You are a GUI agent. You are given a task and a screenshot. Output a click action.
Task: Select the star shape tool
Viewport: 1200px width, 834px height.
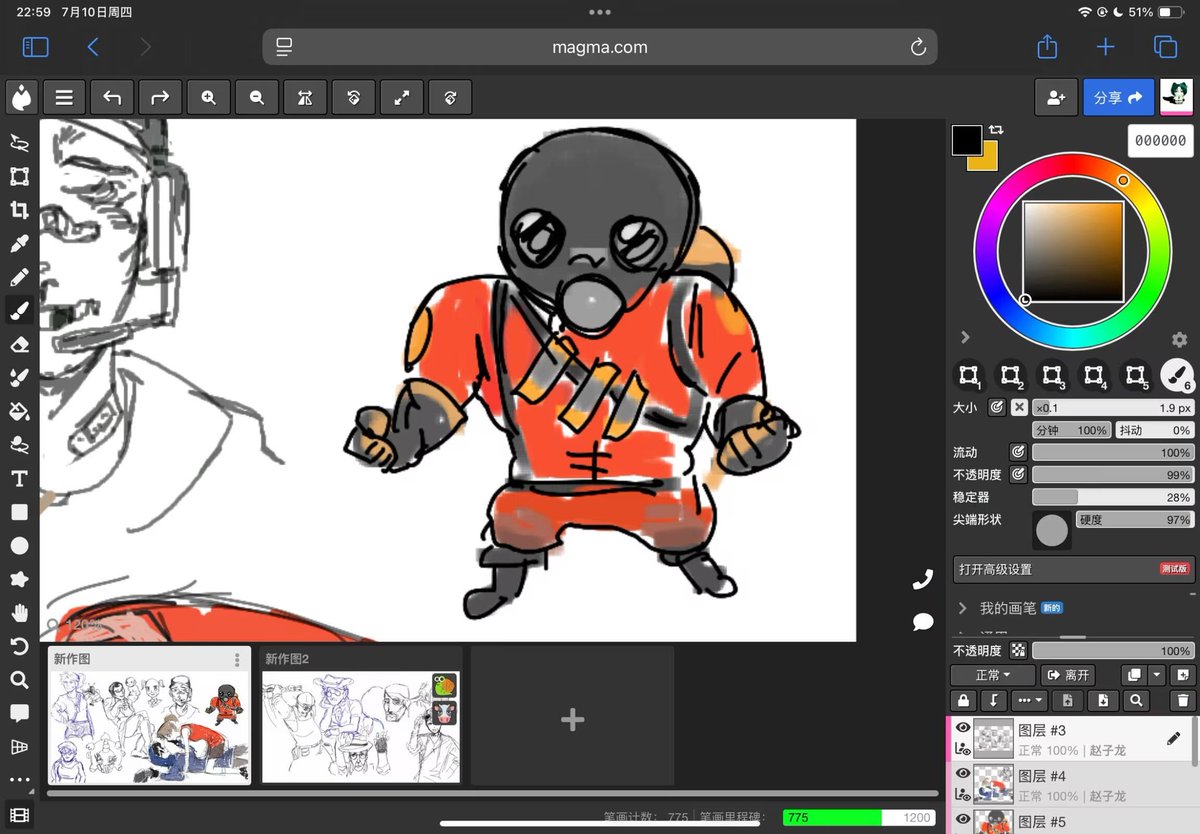click(19, 579)
